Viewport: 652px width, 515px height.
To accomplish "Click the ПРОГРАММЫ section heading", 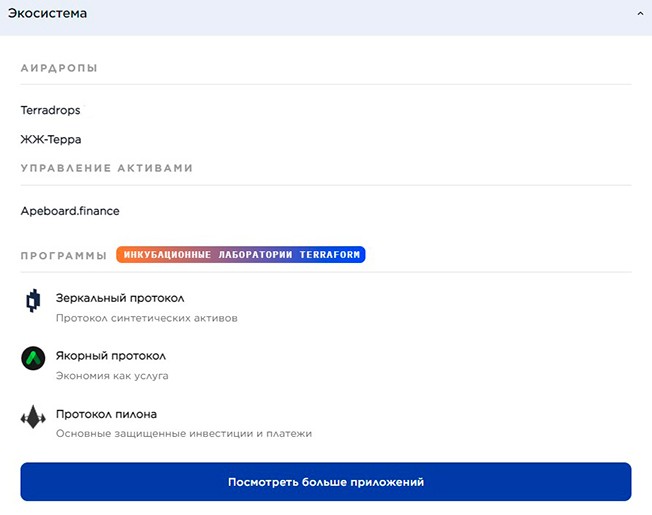I will coord(63,256).
